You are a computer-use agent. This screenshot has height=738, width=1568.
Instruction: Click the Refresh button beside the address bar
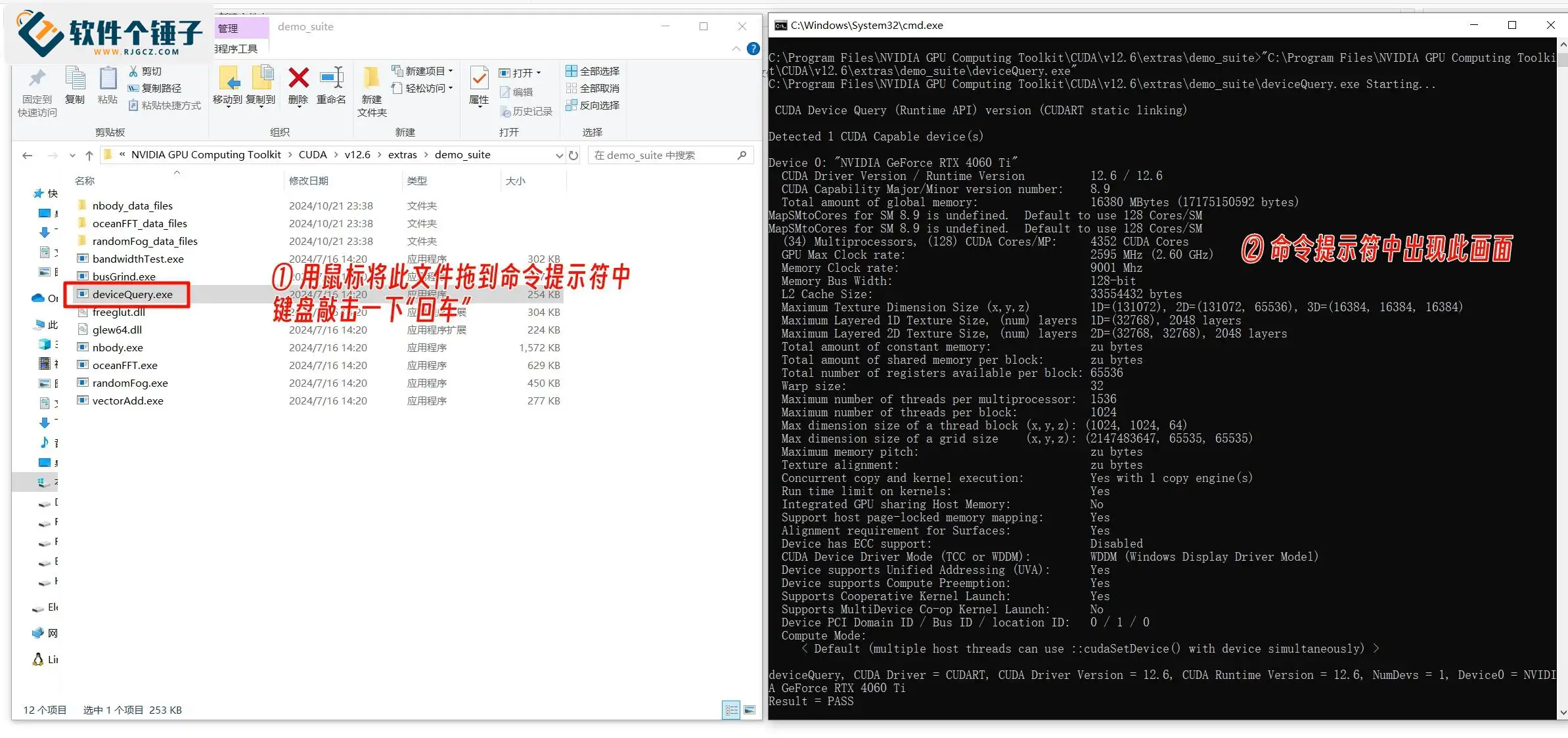[573, 156]
